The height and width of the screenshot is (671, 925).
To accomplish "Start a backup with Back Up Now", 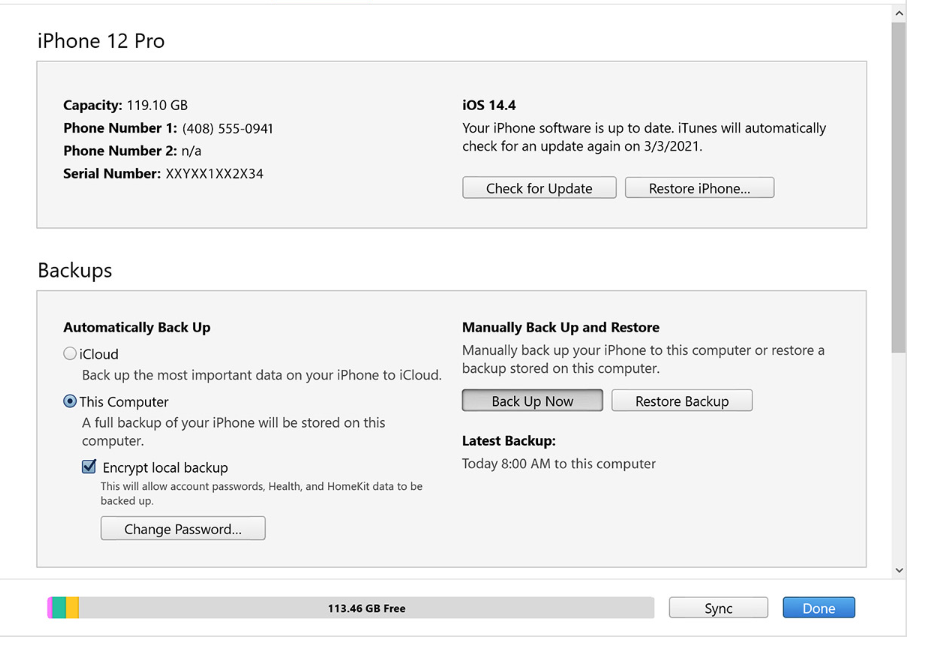I will tap(532, 401).
